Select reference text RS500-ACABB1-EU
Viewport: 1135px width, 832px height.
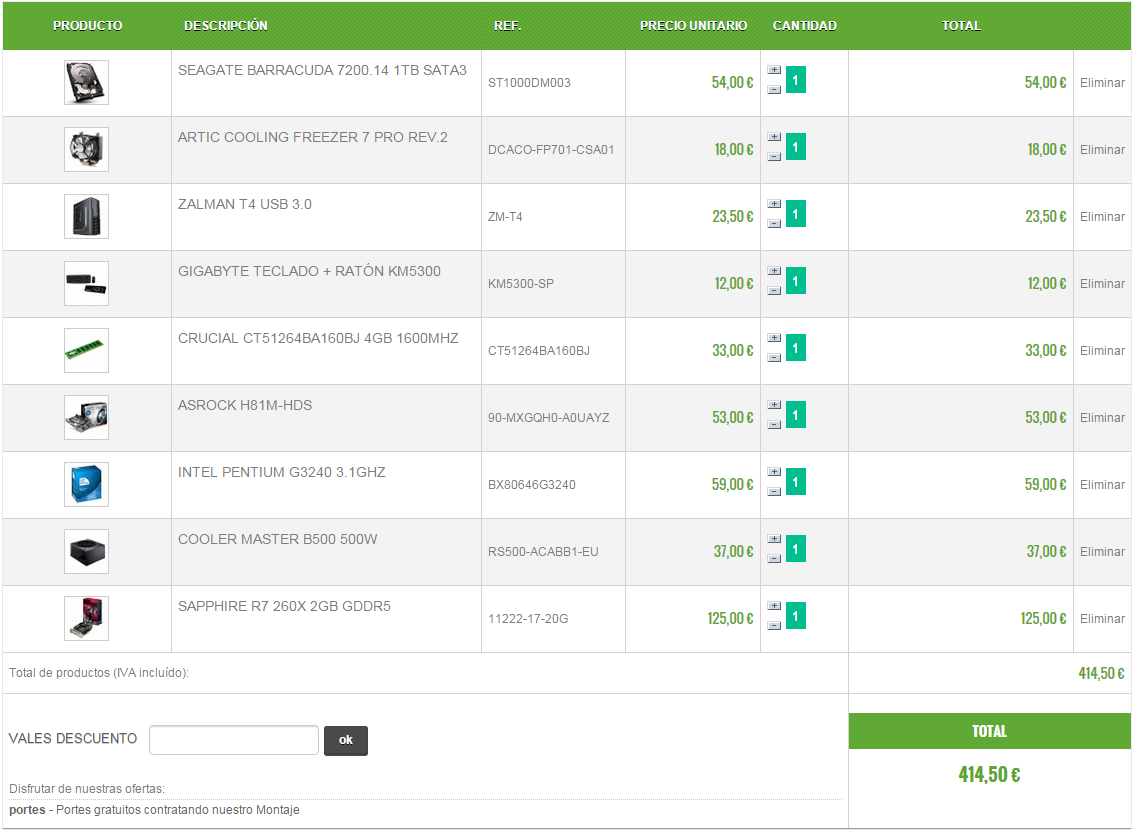pyautogui.click(x=543, y=551)
